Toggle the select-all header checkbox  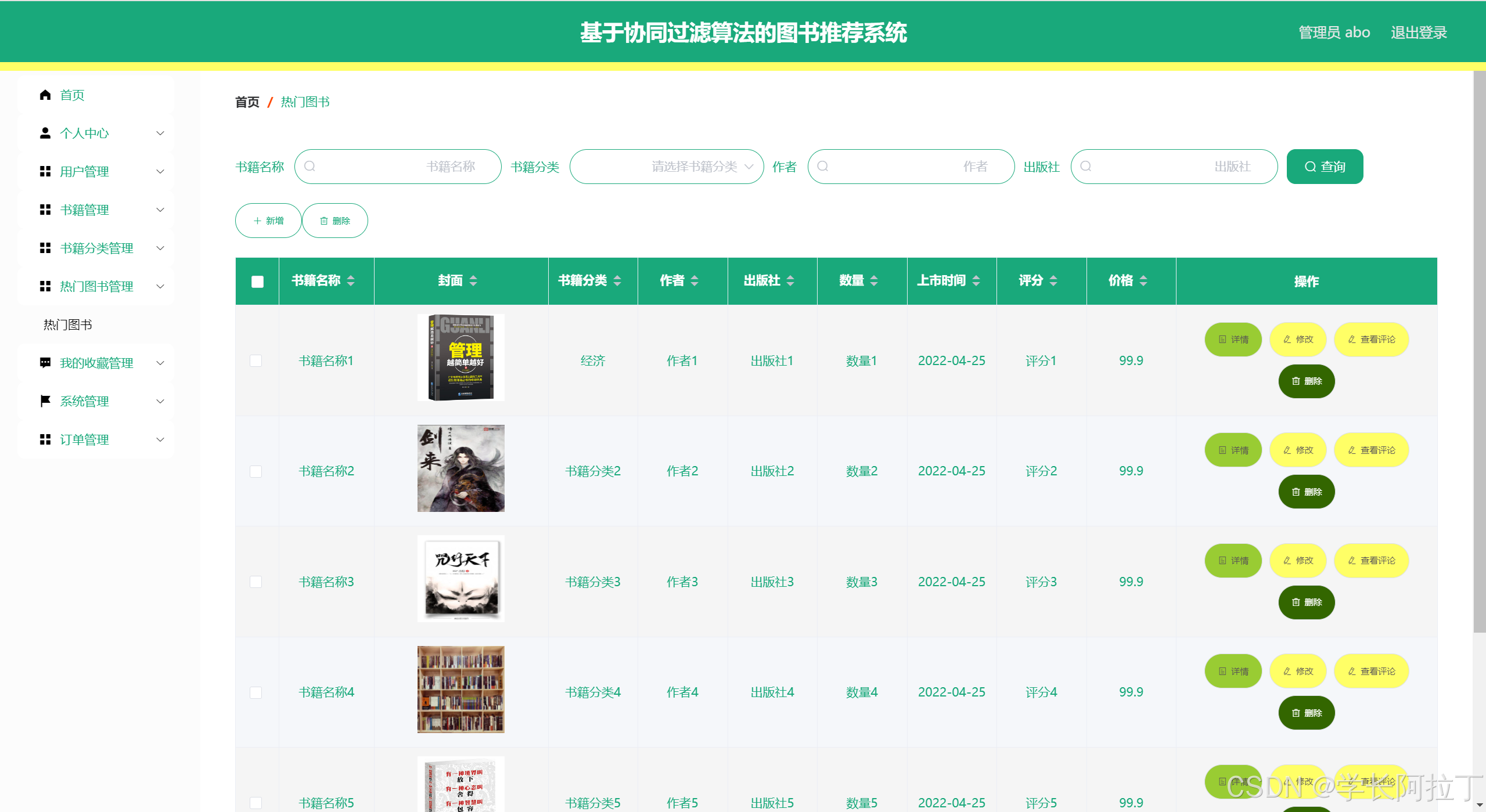pos(257,282)
